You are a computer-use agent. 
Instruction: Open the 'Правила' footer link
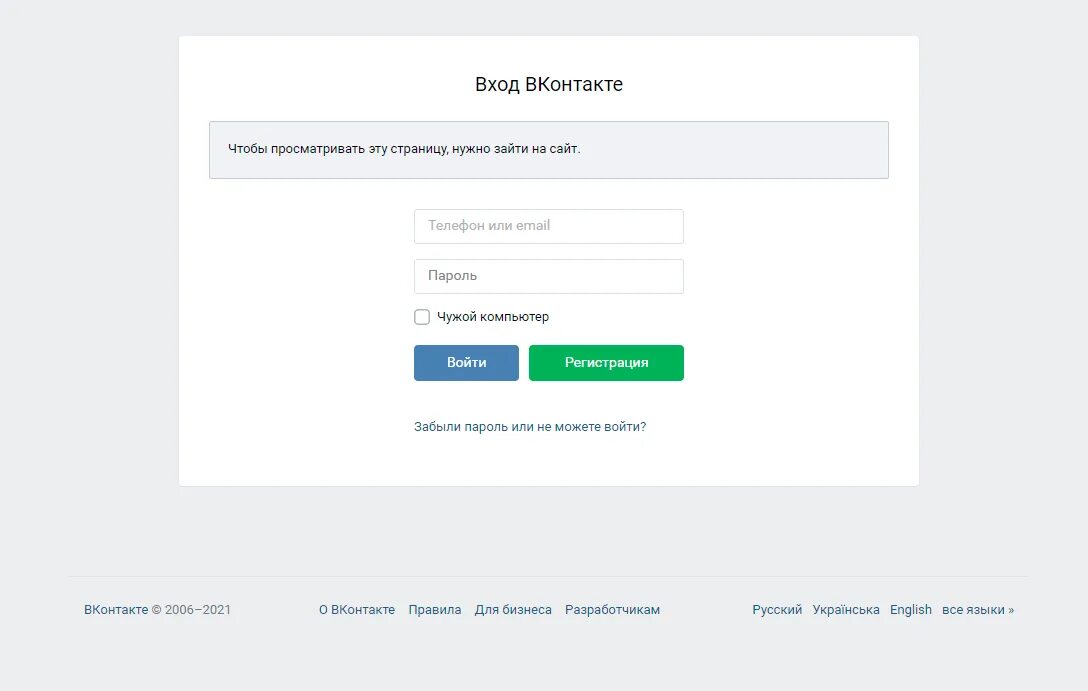(434, 610)
